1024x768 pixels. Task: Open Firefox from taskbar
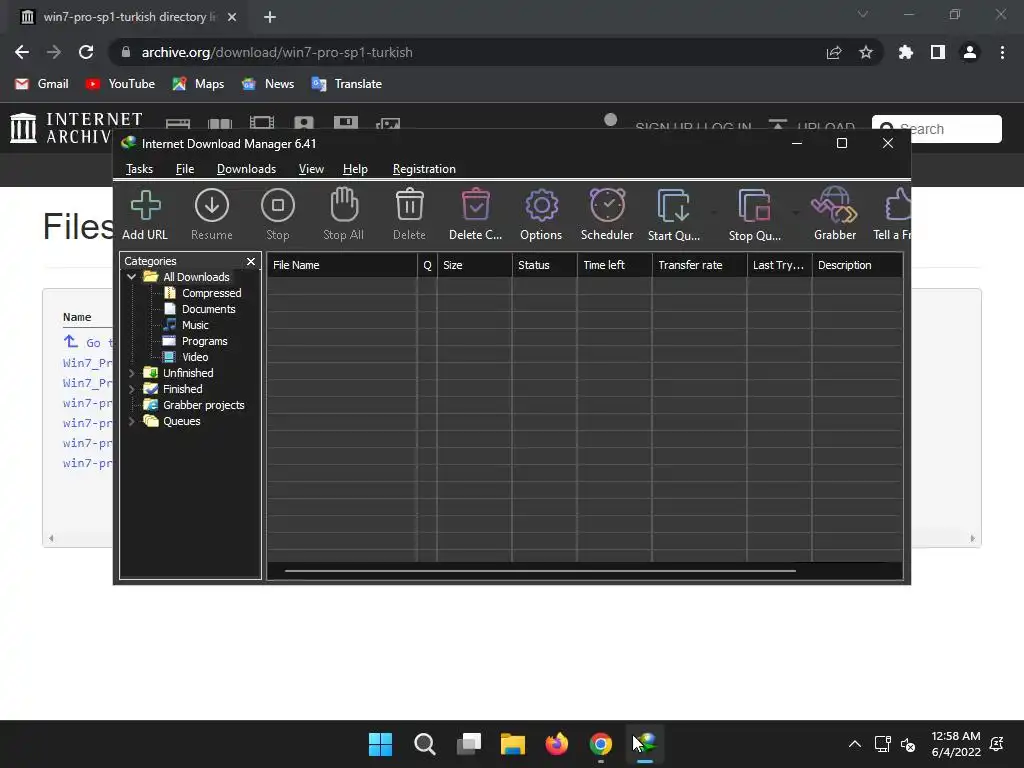pyautogui.click(x=556, y=744)
